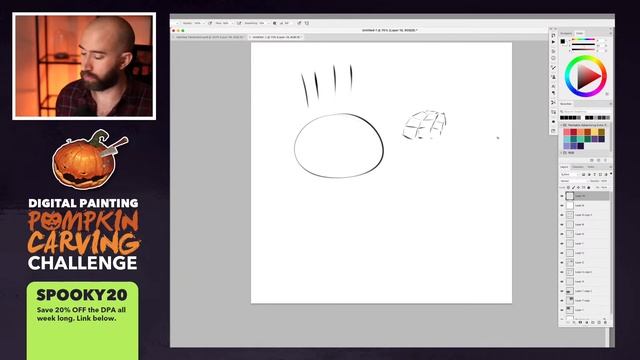This screenshot has height=360, width=640.
Task: Click the rainbow hue slider bar
Action: click(x=583, y=40)
